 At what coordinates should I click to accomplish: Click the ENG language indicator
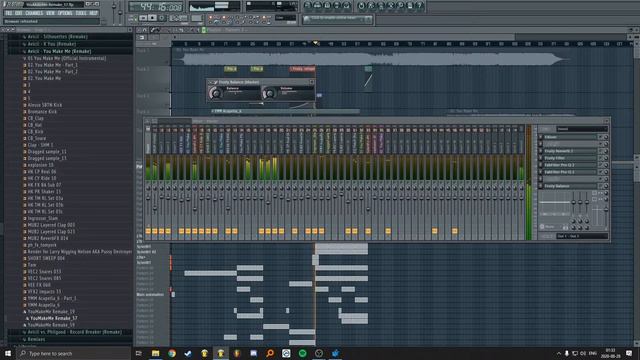pos(593,353)
